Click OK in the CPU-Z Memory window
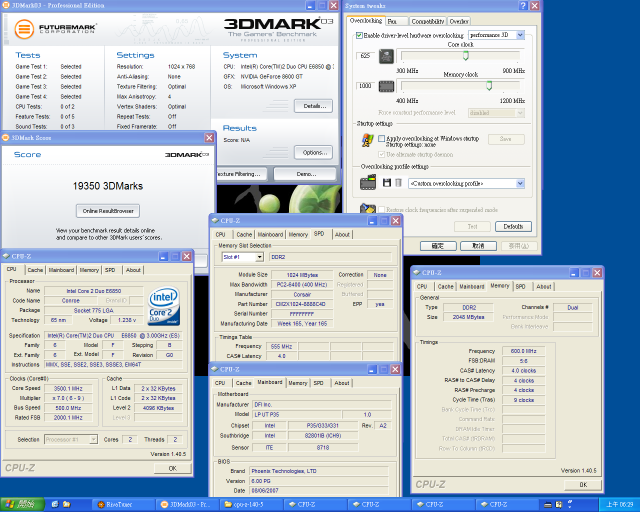This screenshot has height=512, width=640. (x=583, y=485)
